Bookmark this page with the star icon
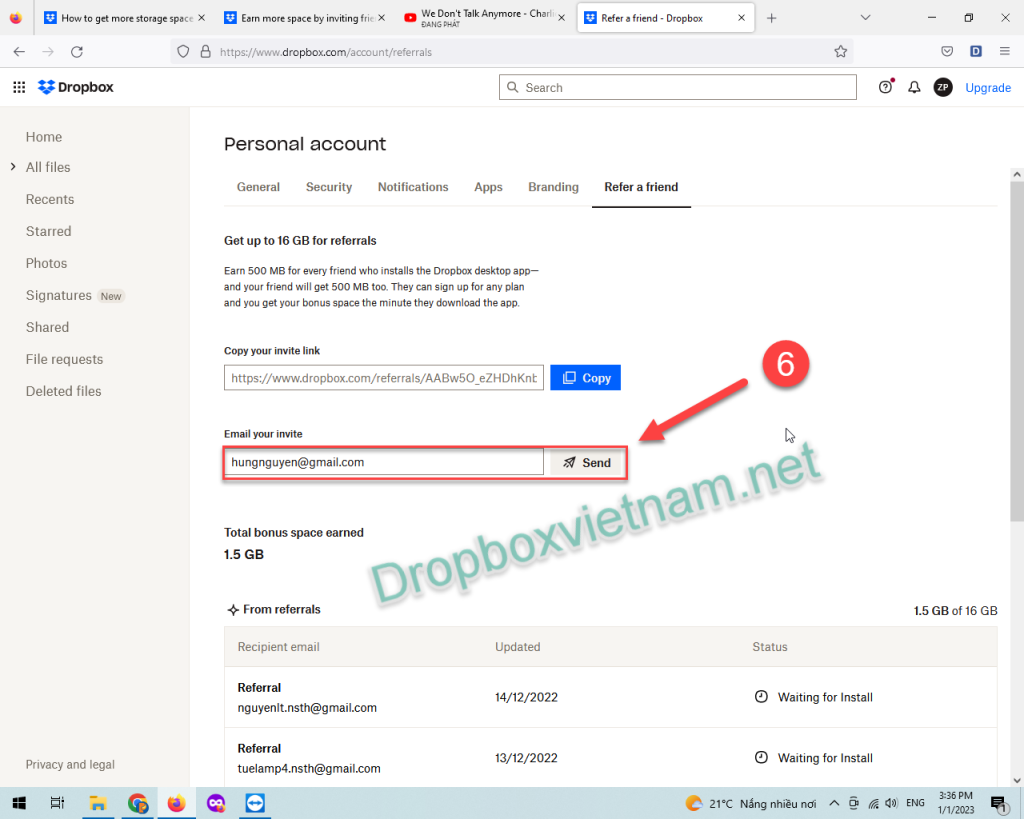Screen dimensions: 1024x819 840,52
